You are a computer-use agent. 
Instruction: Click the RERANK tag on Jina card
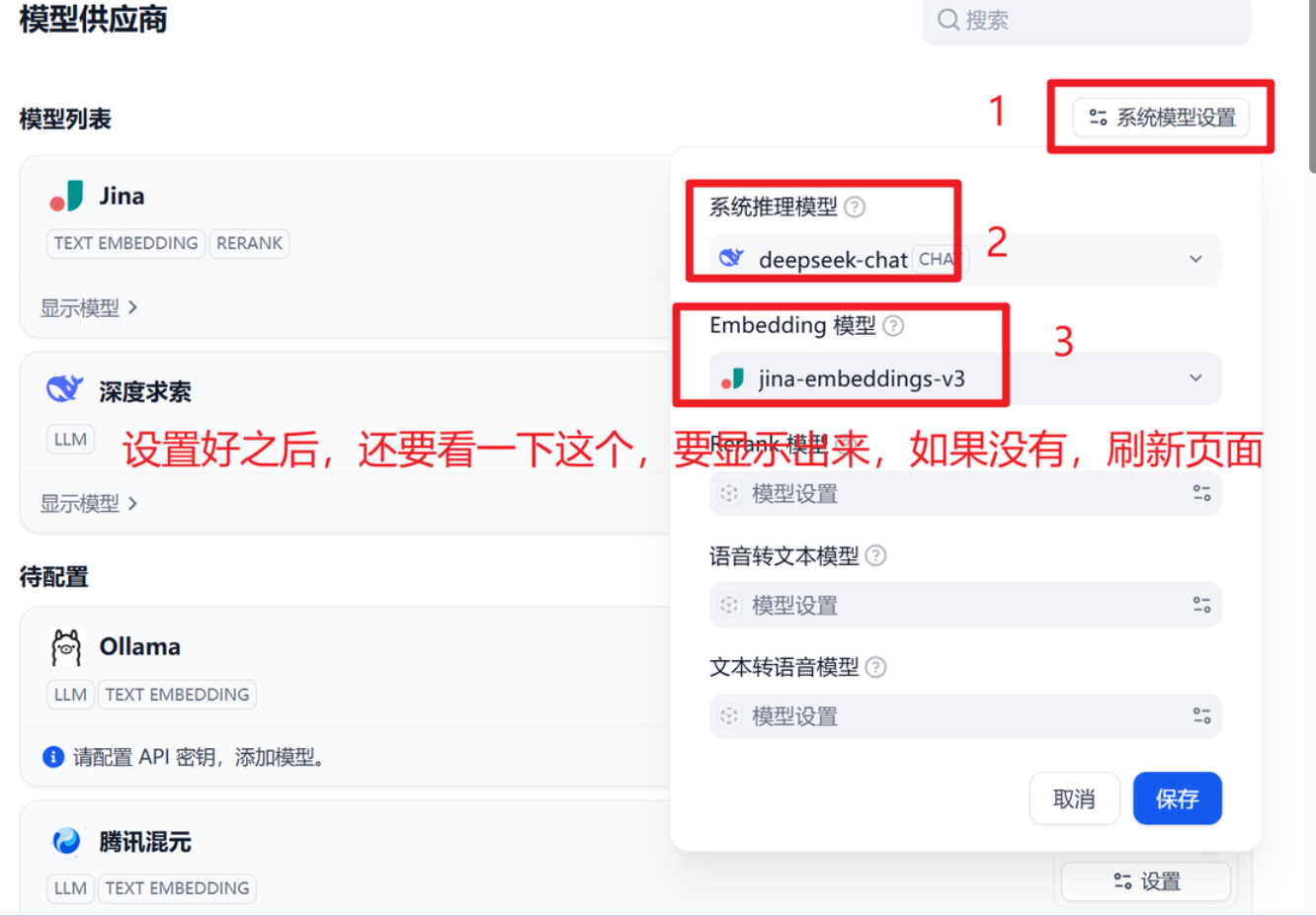tap(250, 243)
